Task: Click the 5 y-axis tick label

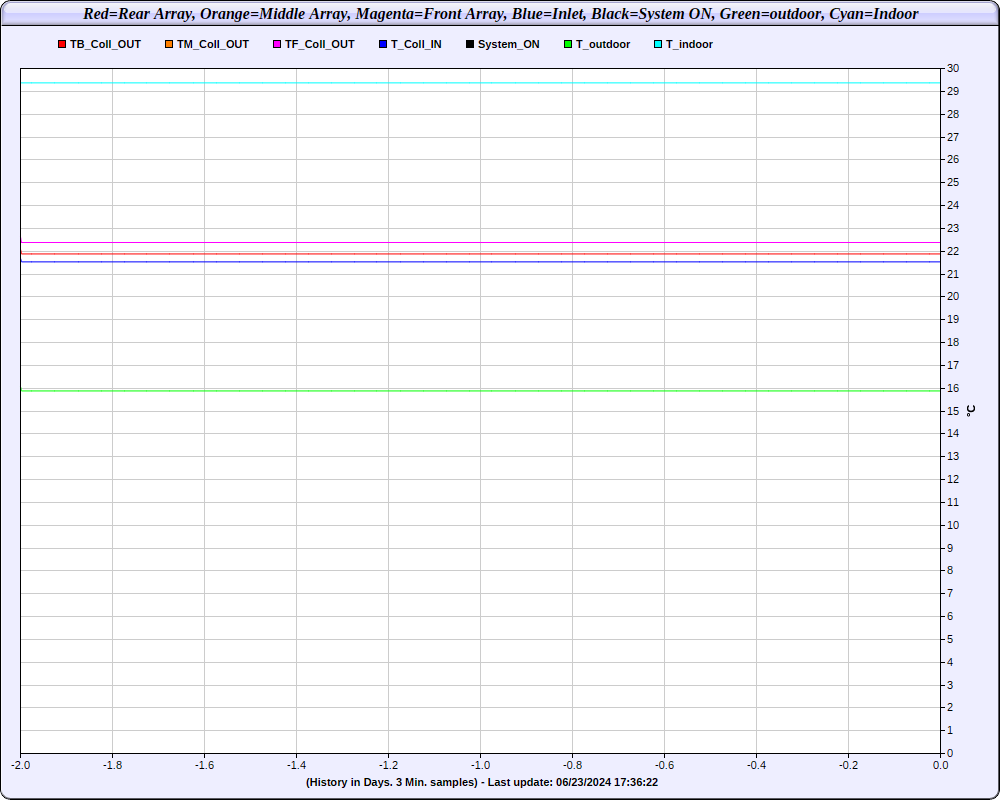Action: 950,639
